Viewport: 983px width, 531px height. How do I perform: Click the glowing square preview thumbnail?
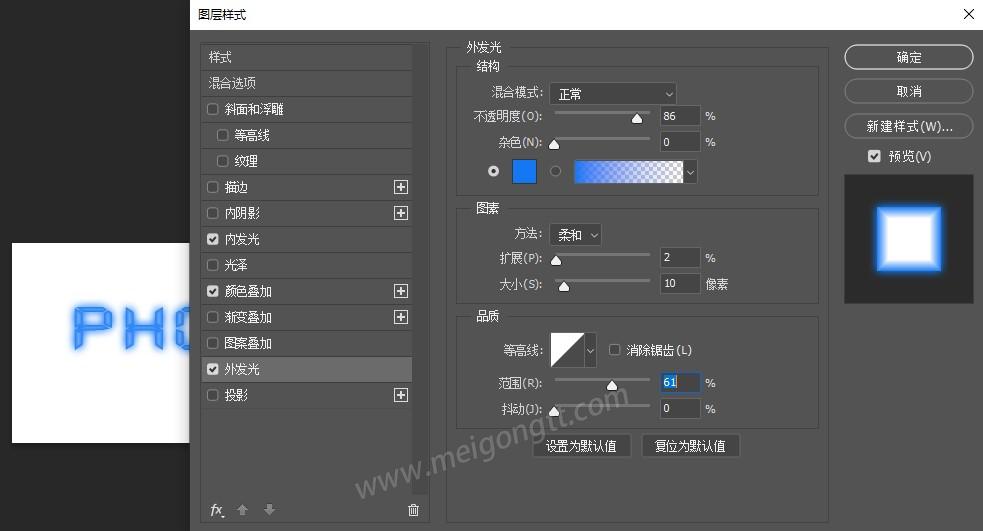click(x=908, y=239)
